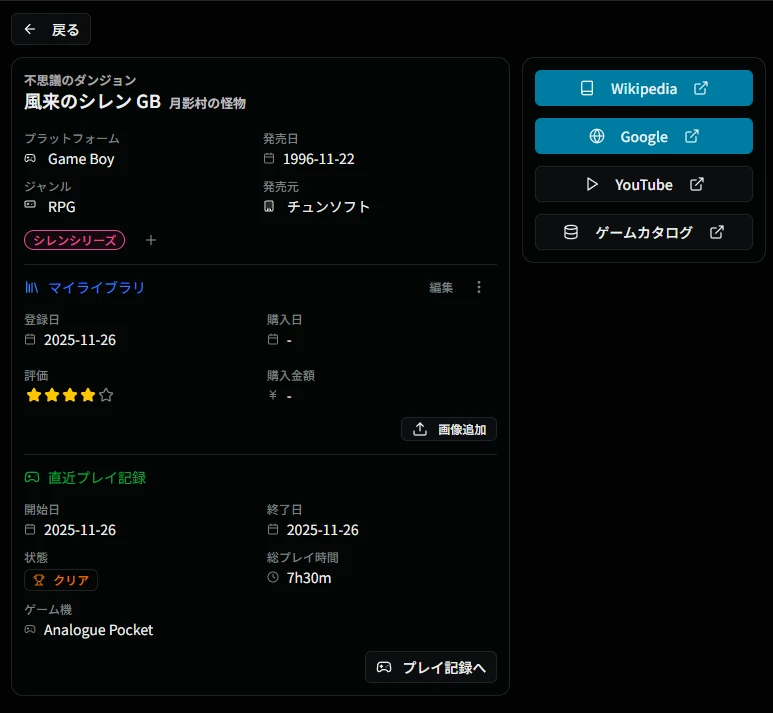Click the database icon on ゲームカタログ button
The image size is (773, 713).
click(570, 232)
